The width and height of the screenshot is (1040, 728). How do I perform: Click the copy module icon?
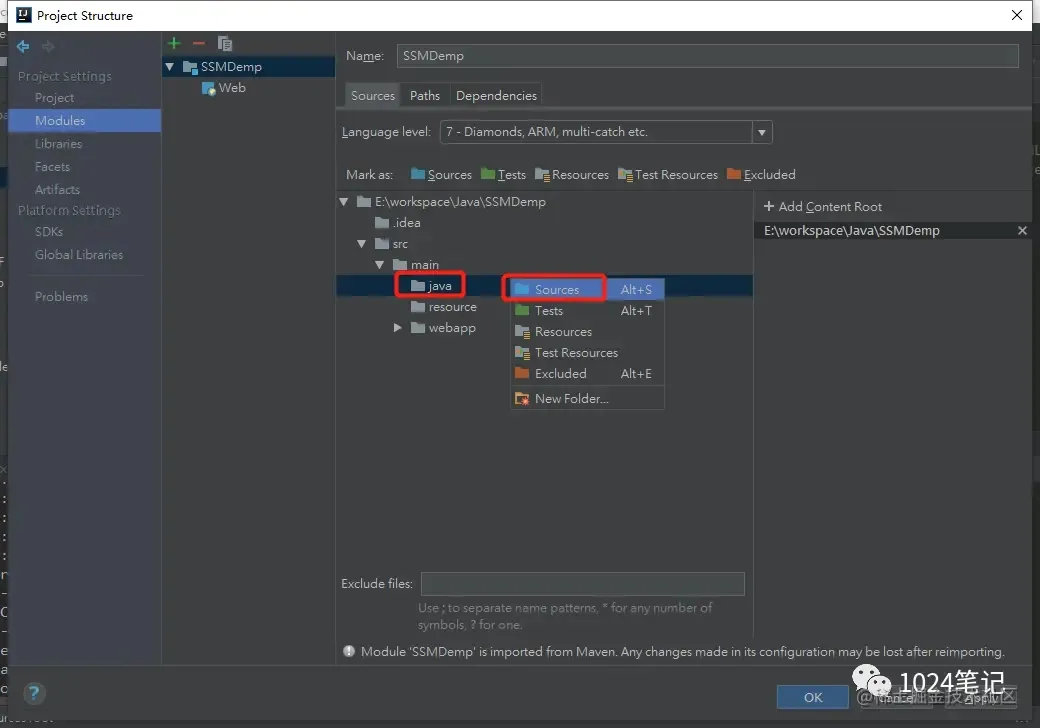click(225, 44)
